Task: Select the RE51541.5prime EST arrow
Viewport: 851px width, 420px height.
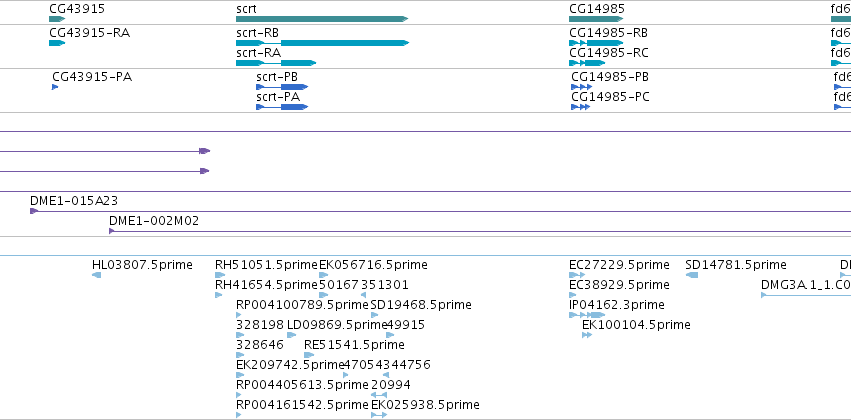Action: tap(309, 355)
